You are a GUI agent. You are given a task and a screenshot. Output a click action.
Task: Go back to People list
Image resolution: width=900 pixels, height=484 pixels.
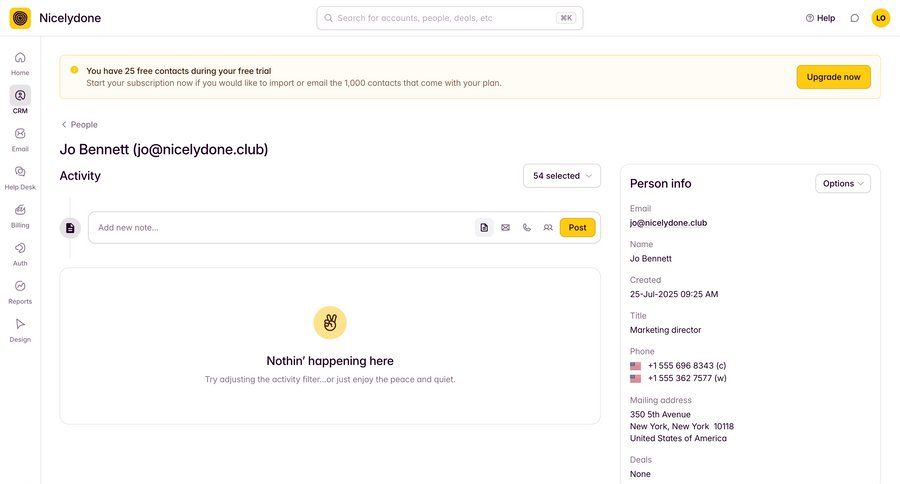point(79,125)
